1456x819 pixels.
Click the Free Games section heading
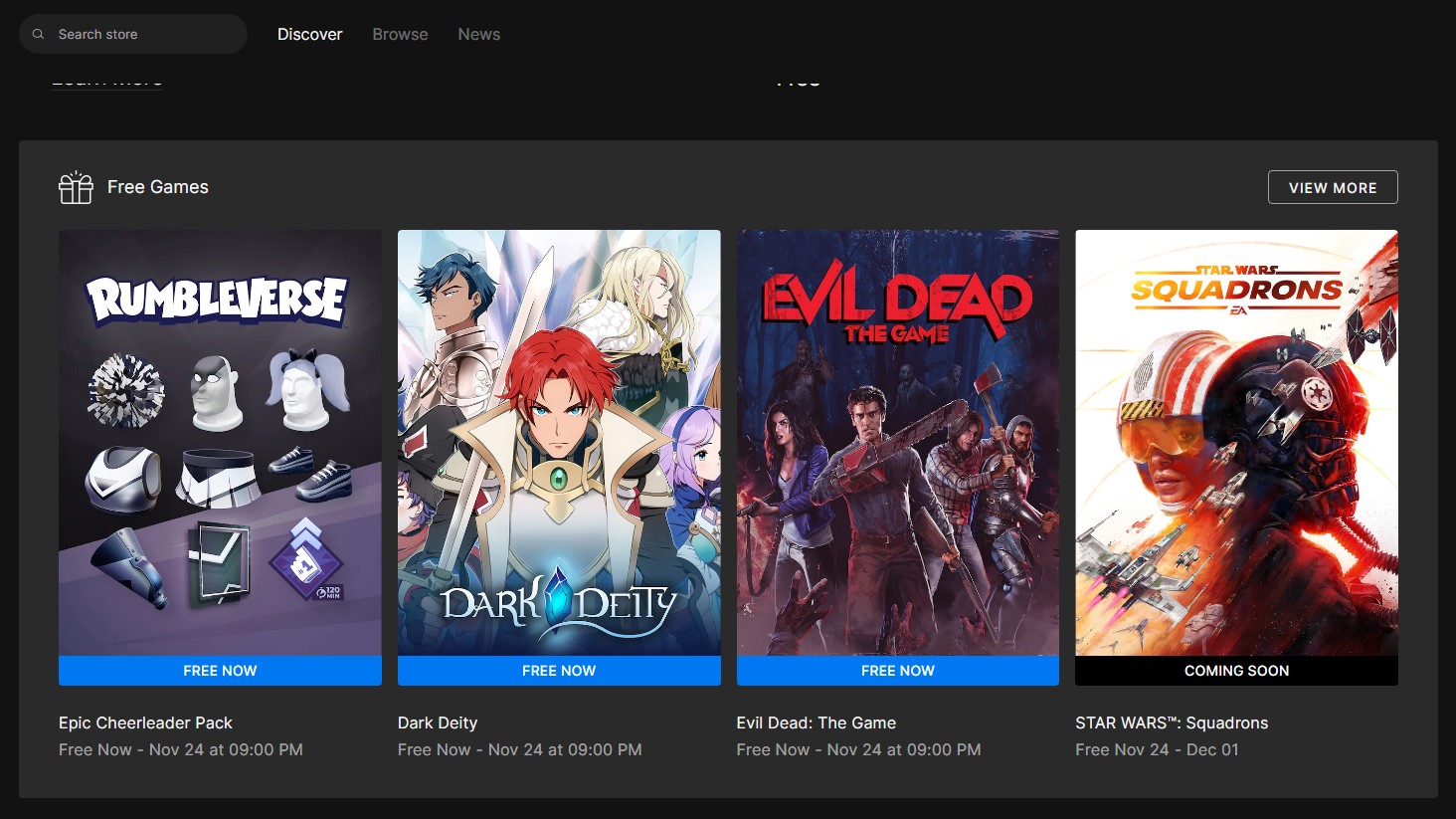158,187
